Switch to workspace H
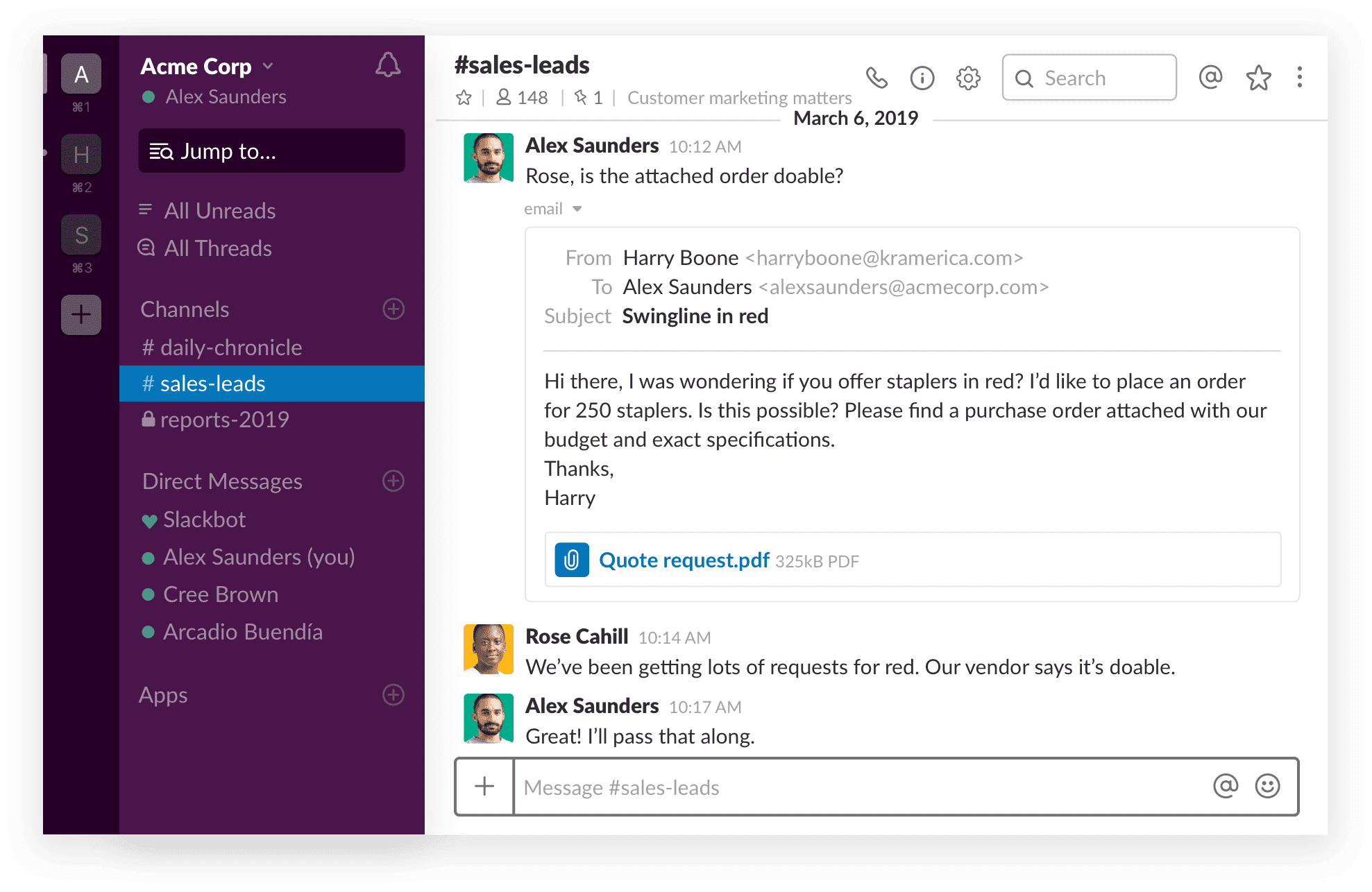 click(81, 154)
